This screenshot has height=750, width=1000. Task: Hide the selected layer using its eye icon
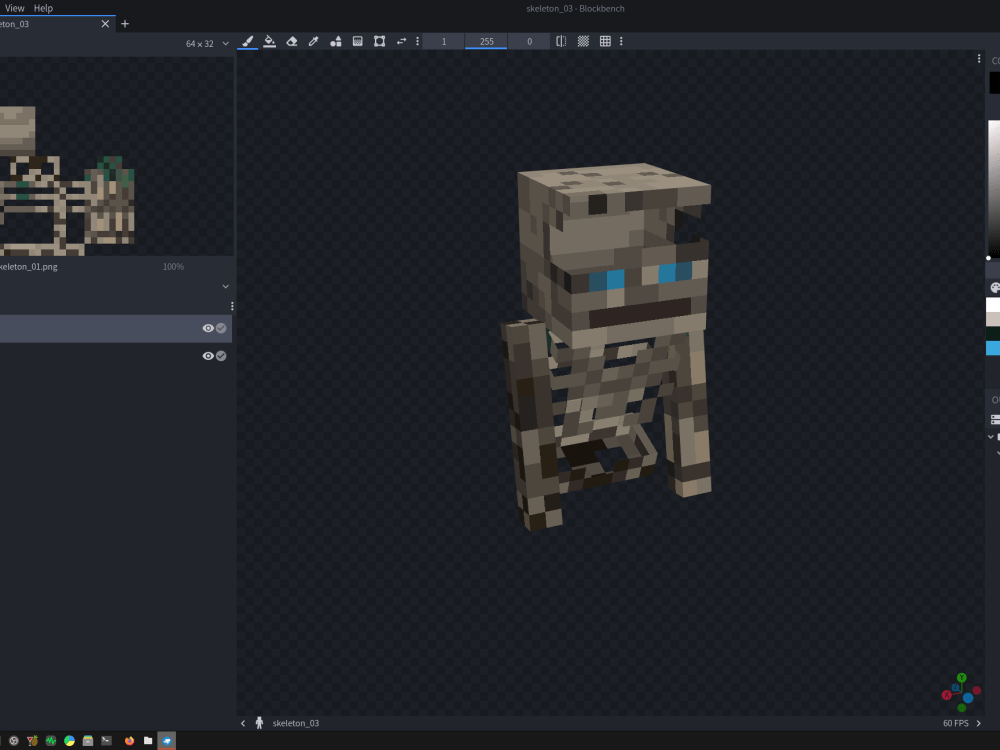[x=208, y=327]
